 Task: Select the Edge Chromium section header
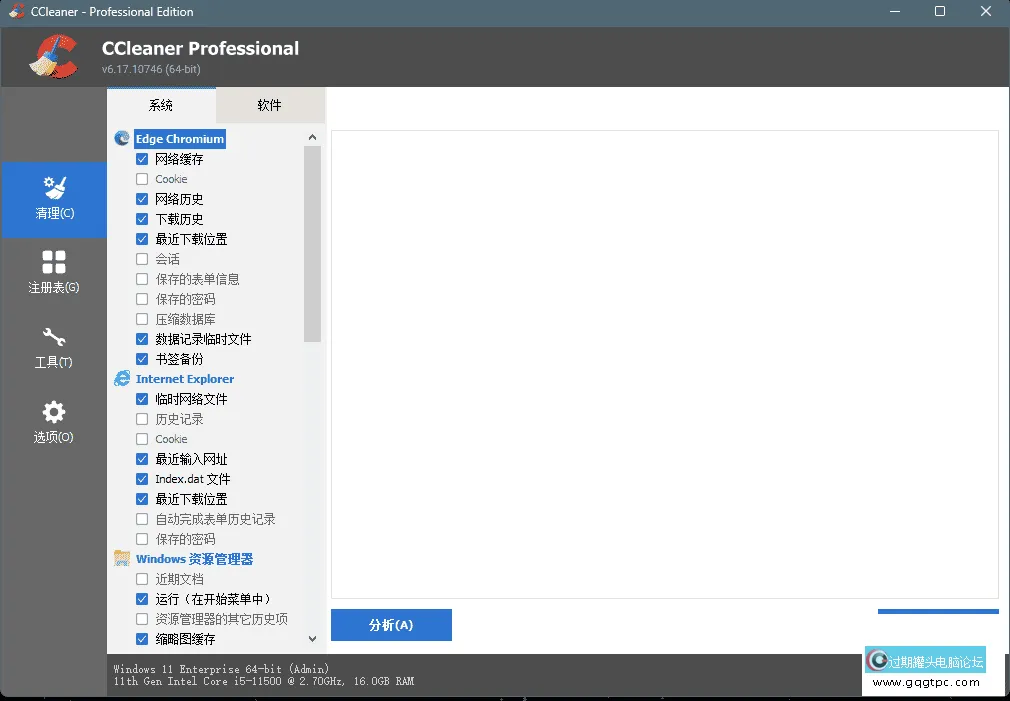tap(180, 139)
